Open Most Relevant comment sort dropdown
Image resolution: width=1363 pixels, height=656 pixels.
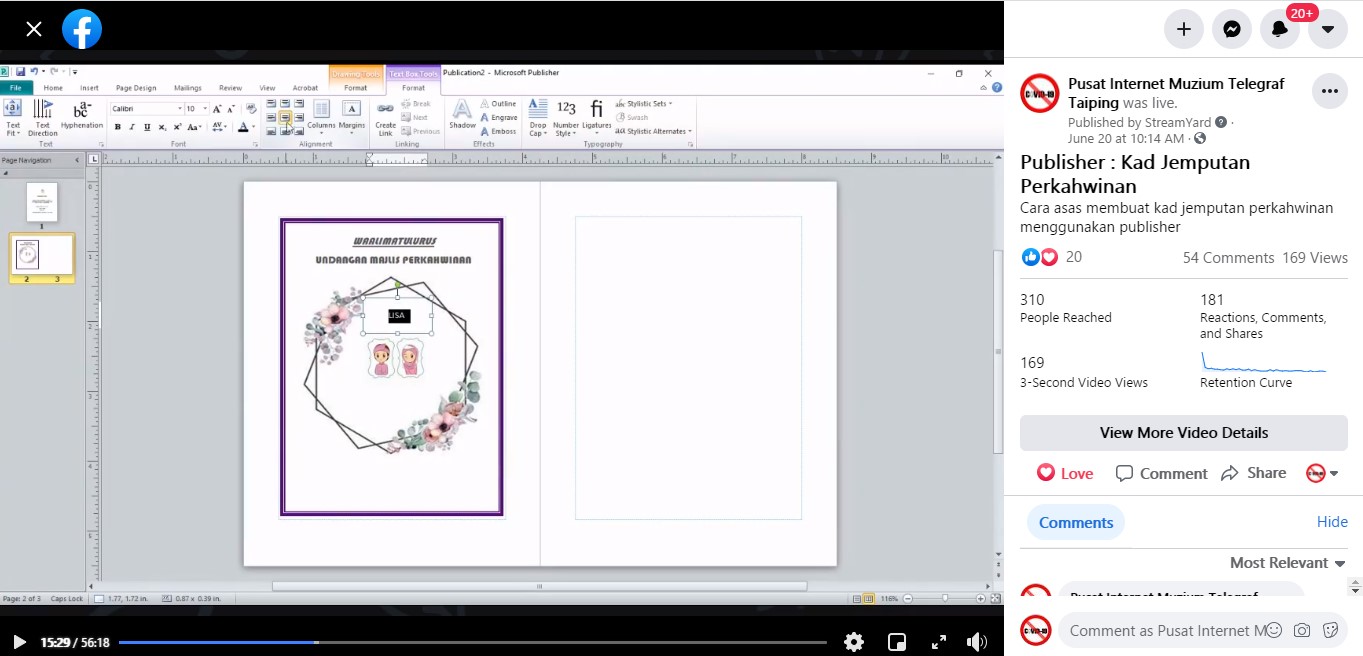pos(1288,563)
